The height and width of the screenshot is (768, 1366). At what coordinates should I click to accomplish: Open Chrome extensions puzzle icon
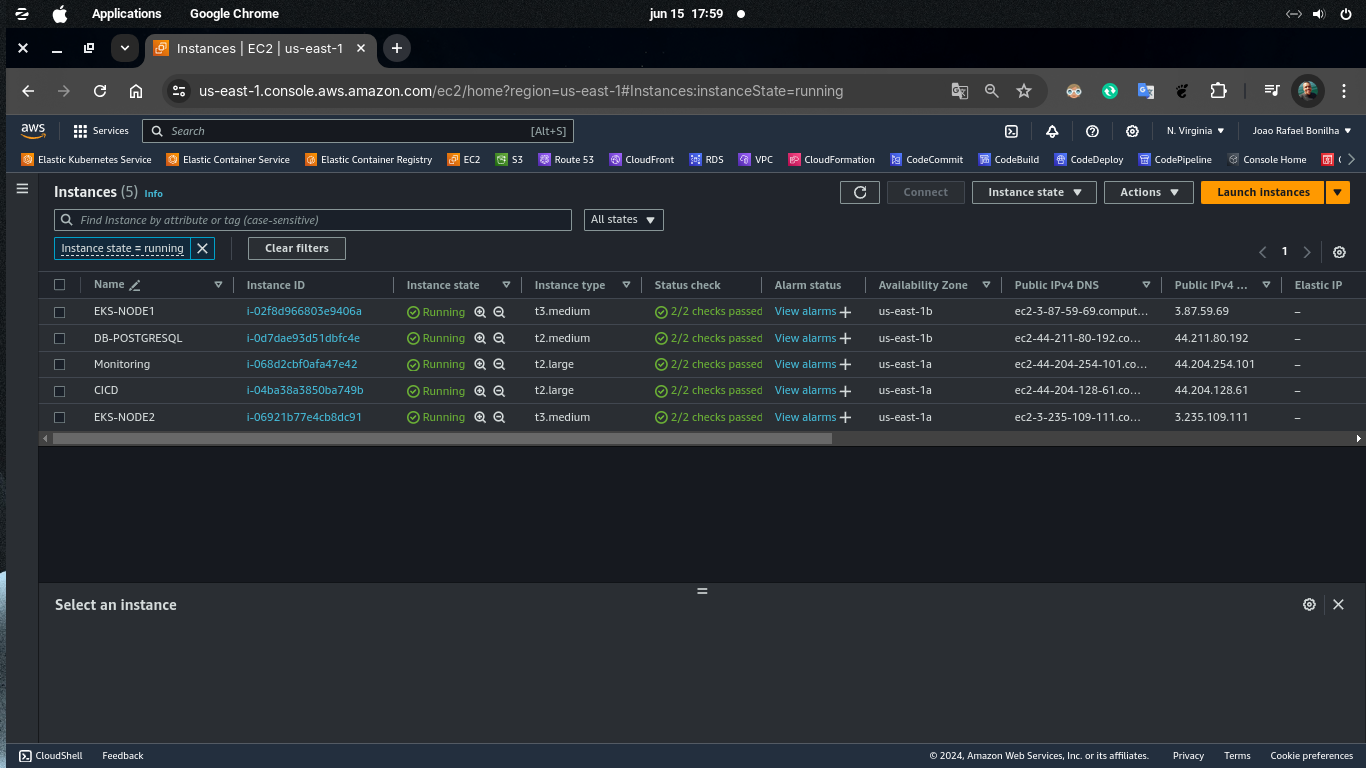[1218, 91]
